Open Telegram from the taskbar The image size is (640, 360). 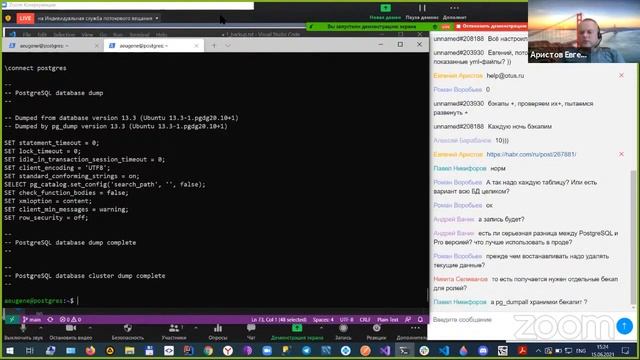(x=307, y=351)
